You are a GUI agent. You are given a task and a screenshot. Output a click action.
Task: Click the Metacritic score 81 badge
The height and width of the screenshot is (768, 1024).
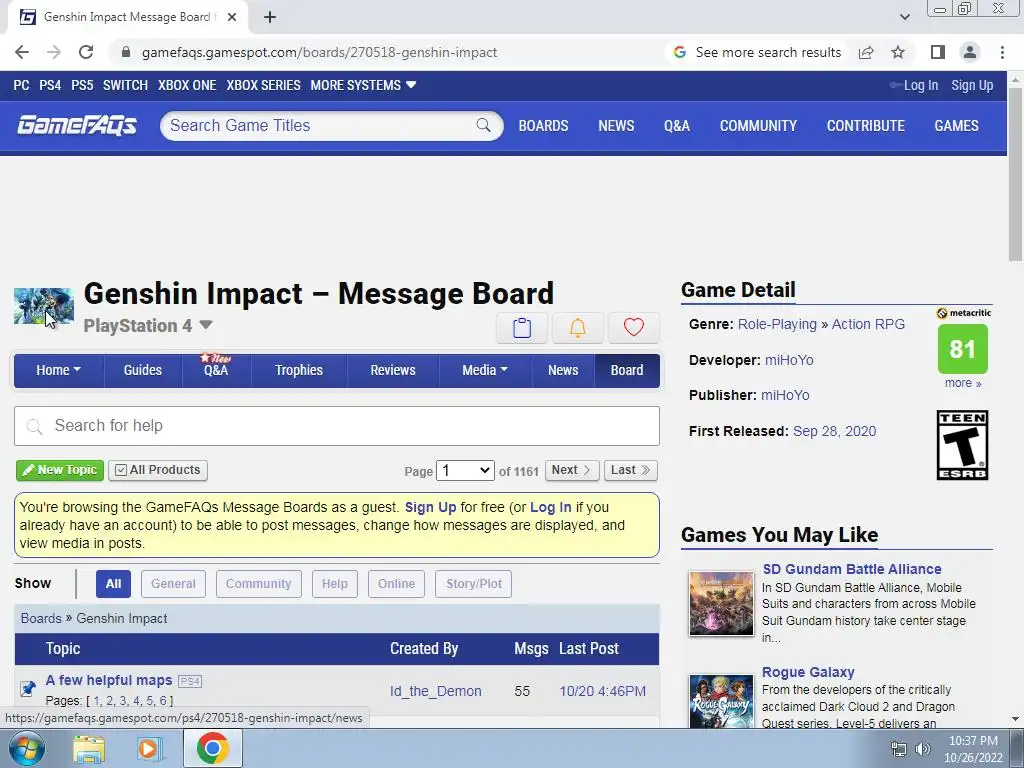[x=963, y=349]
